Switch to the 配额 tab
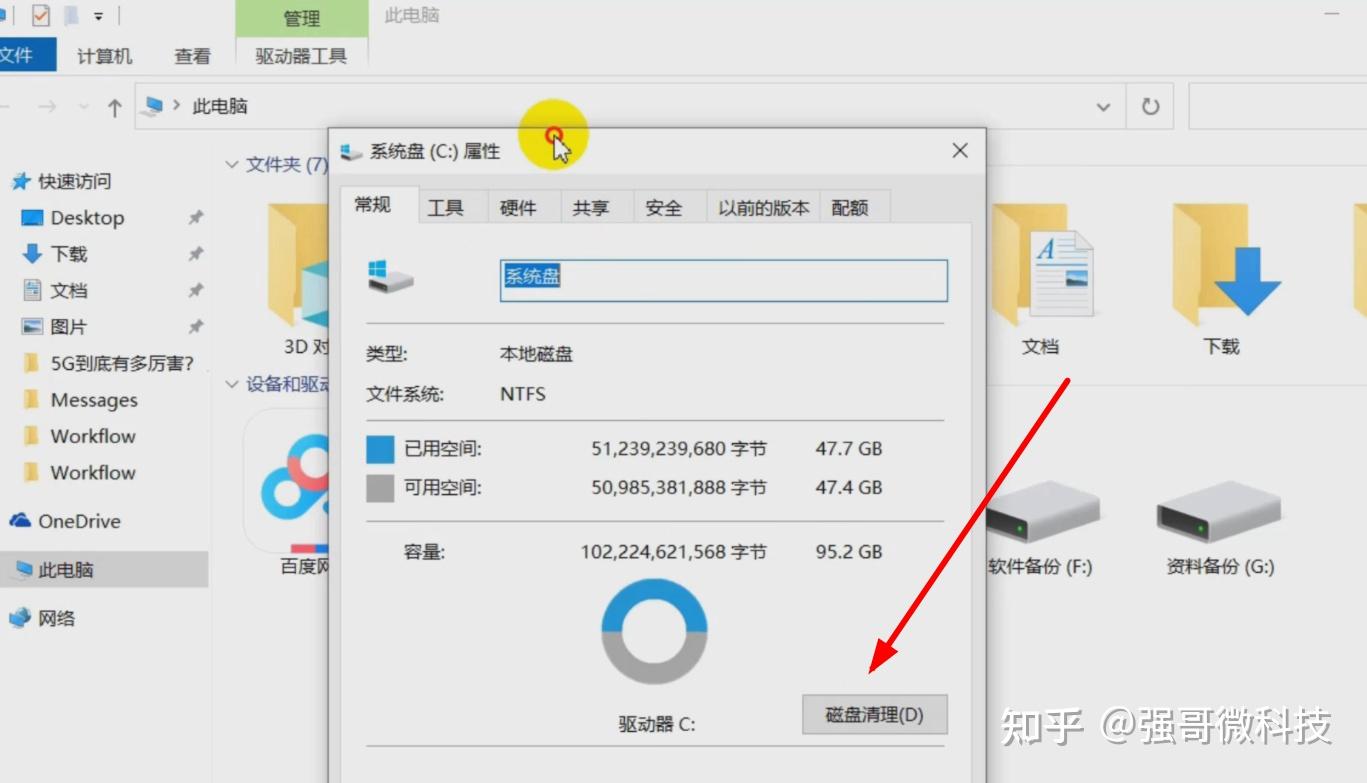Viewport: 1367px width, 783px height. pyautogui.click(x=850, y=207)
